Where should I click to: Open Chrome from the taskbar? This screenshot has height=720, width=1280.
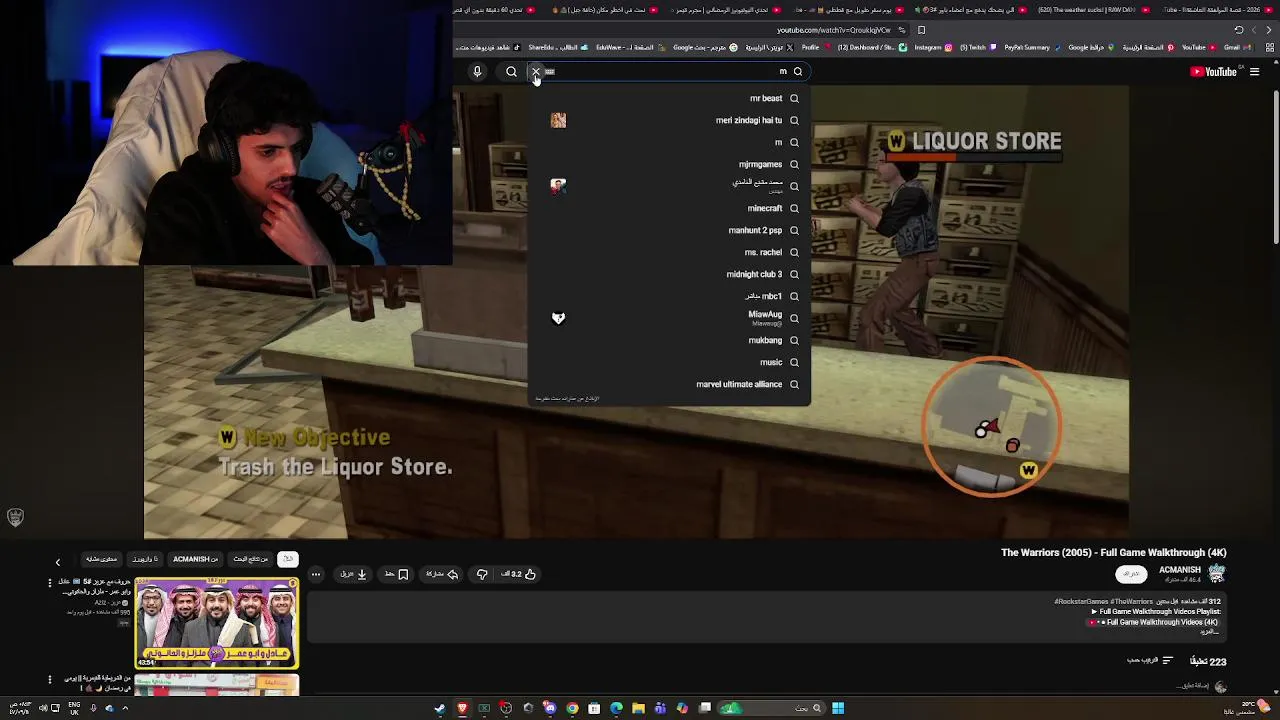pos(572,708)
